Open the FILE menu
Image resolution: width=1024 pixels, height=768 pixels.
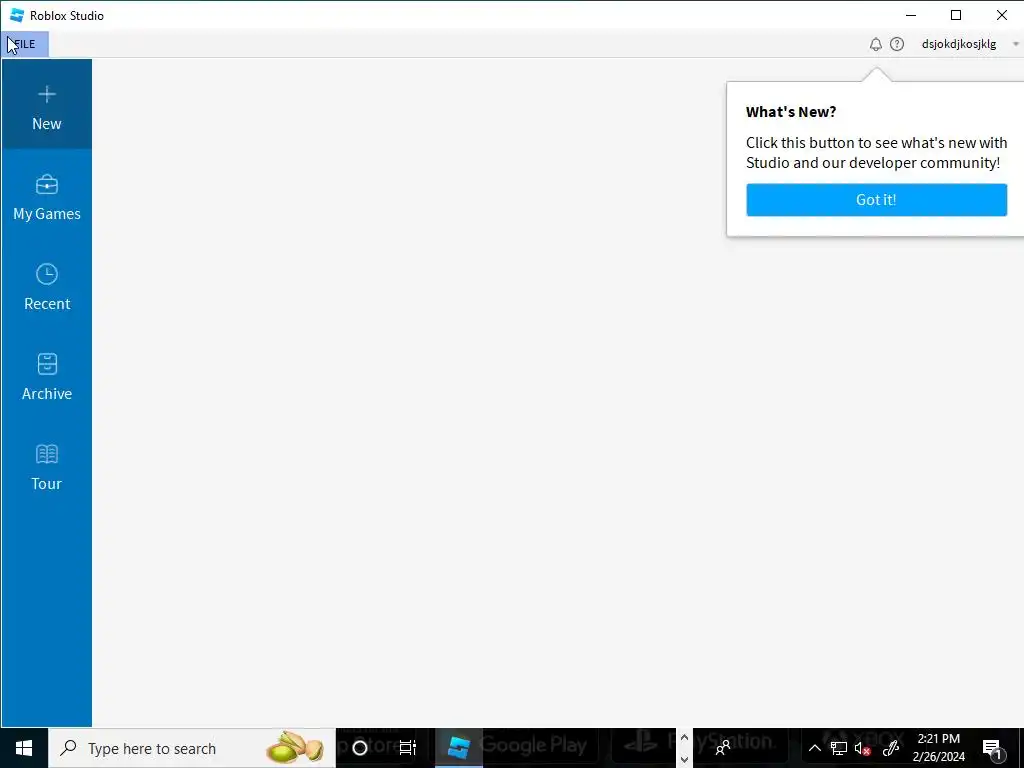25,44
